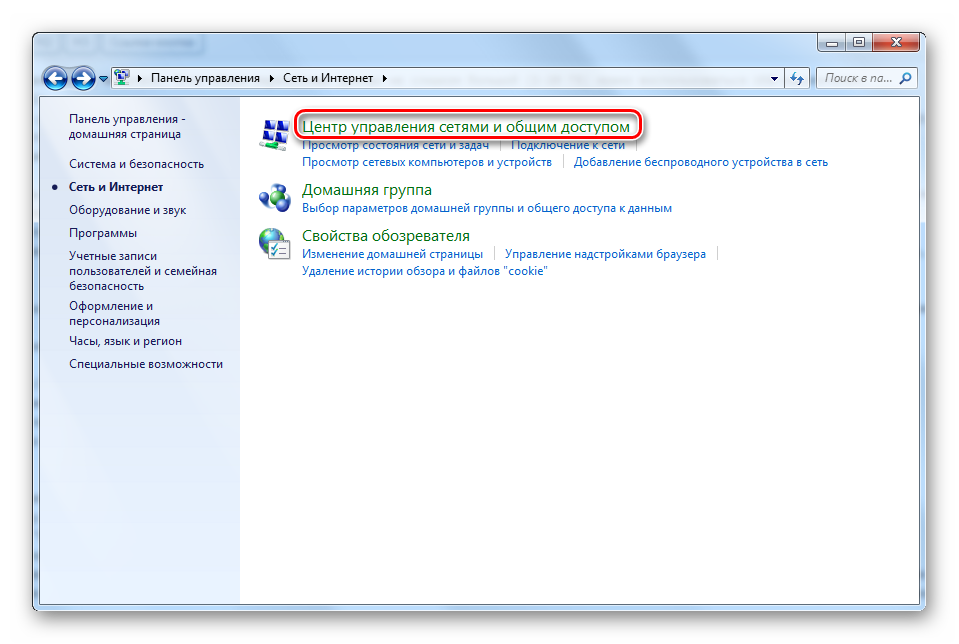The image size is (959, 644).
Task: Click 'Подключение к сети' link
Action: coord(568,146)
